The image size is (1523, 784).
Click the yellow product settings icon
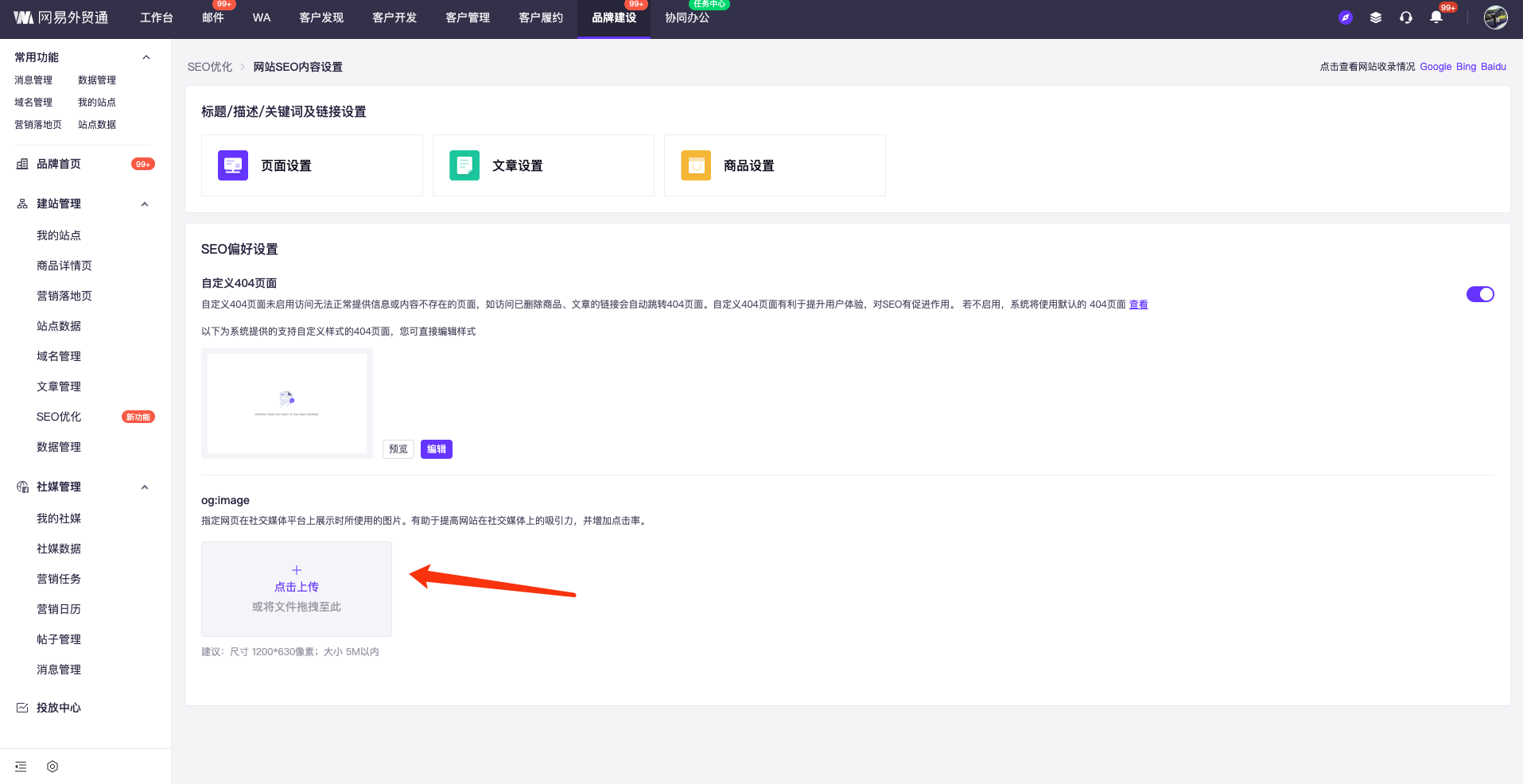click(x=696, y=165)
